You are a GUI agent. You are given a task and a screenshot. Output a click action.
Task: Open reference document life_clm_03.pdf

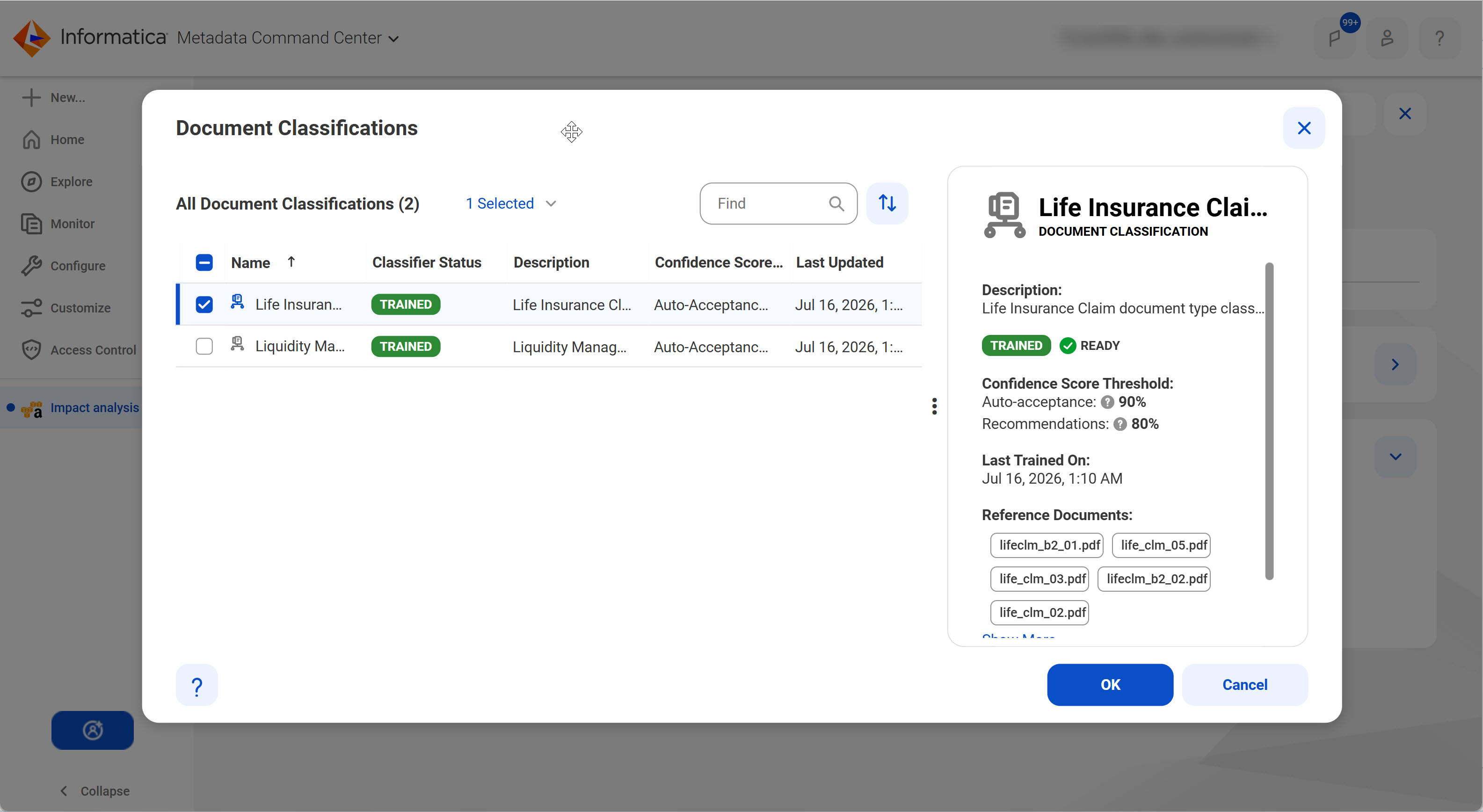pos(1039,578)
